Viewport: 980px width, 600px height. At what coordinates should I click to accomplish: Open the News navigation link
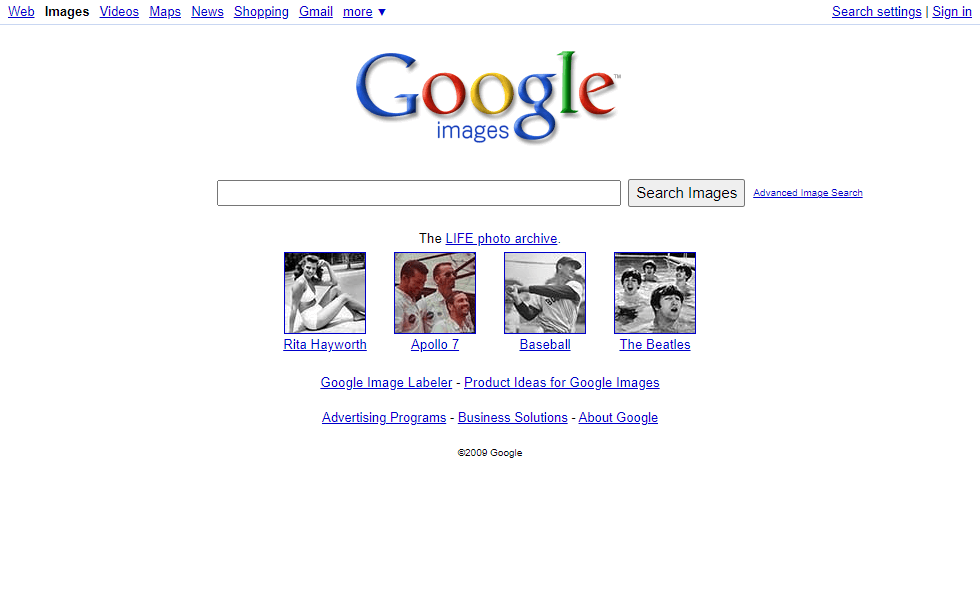click(x=208, y=12)
